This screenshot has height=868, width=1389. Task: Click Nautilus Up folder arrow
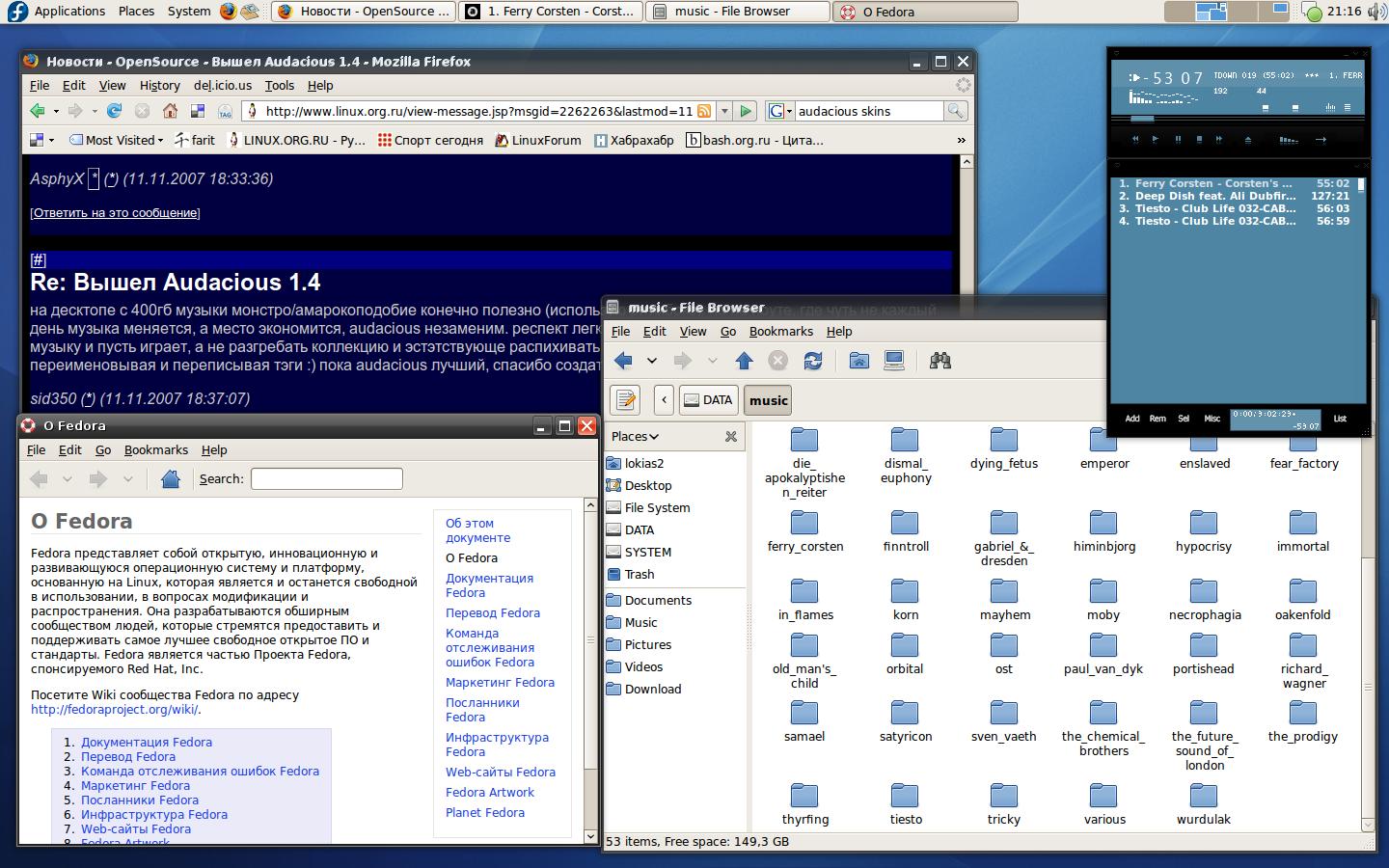(x=744, y=361)
